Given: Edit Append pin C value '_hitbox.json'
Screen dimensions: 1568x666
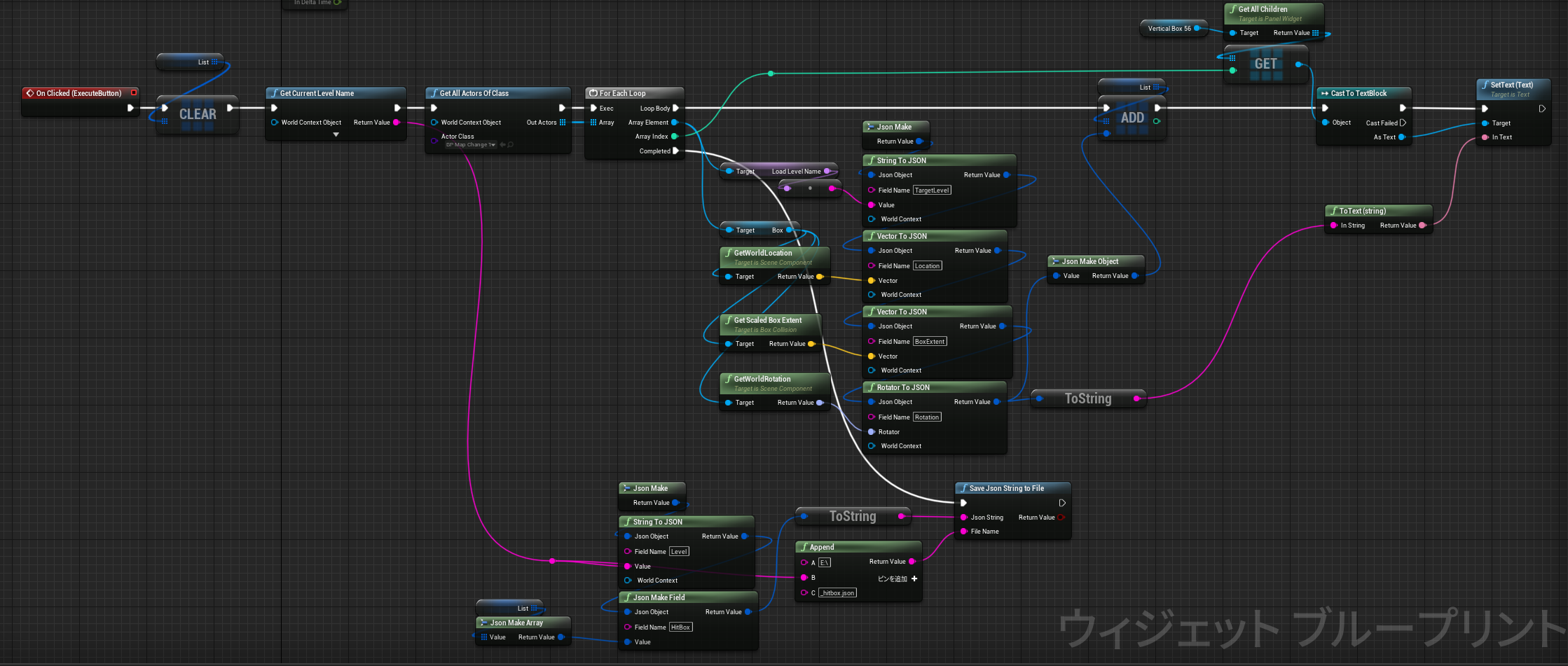Looking at the screenshot, I should pyautogui.click(x=837, y=592).
